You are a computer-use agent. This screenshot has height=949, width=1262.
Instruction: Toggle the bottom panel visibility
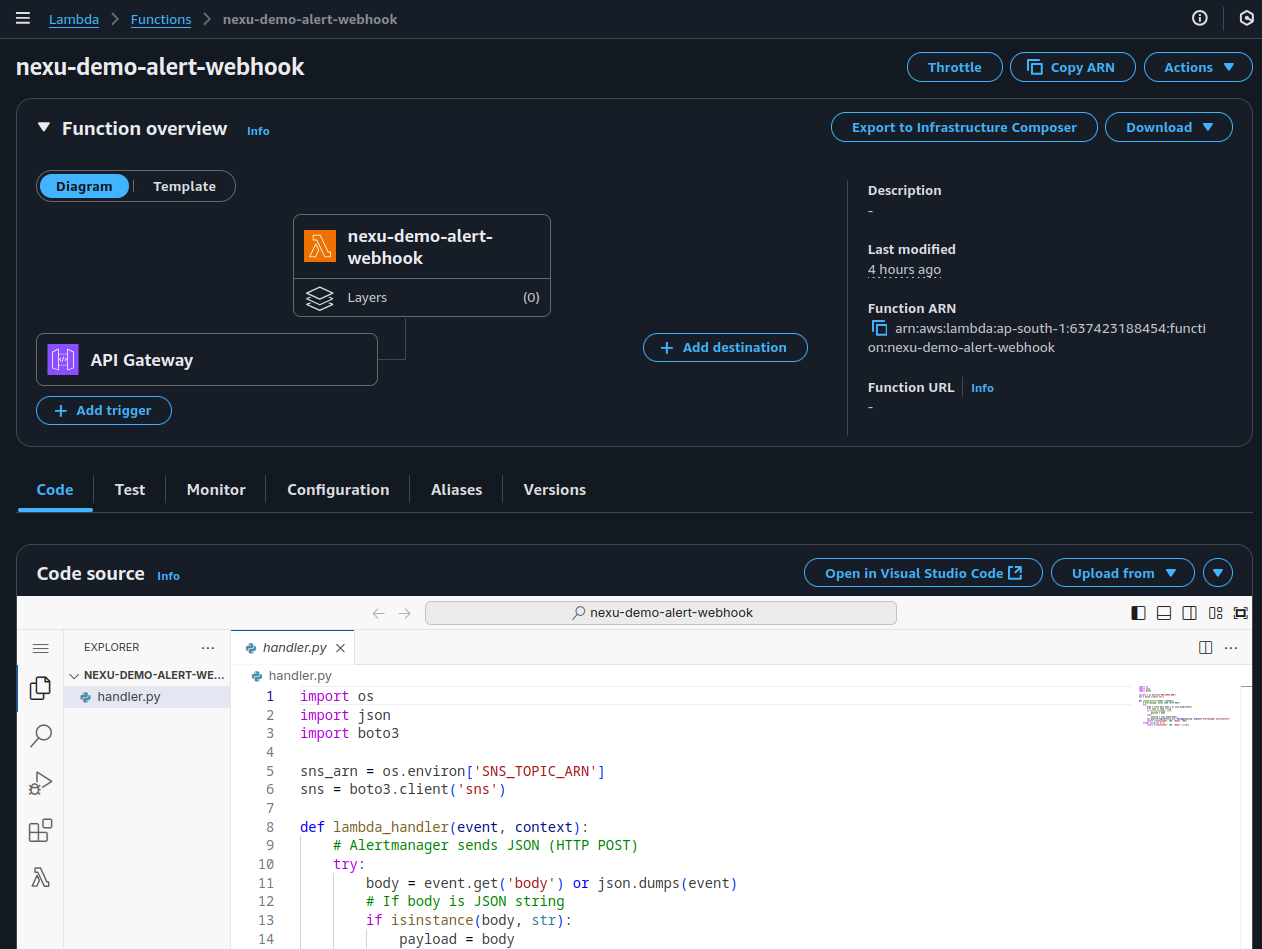pyautogui.click(x=1163, y=612)
